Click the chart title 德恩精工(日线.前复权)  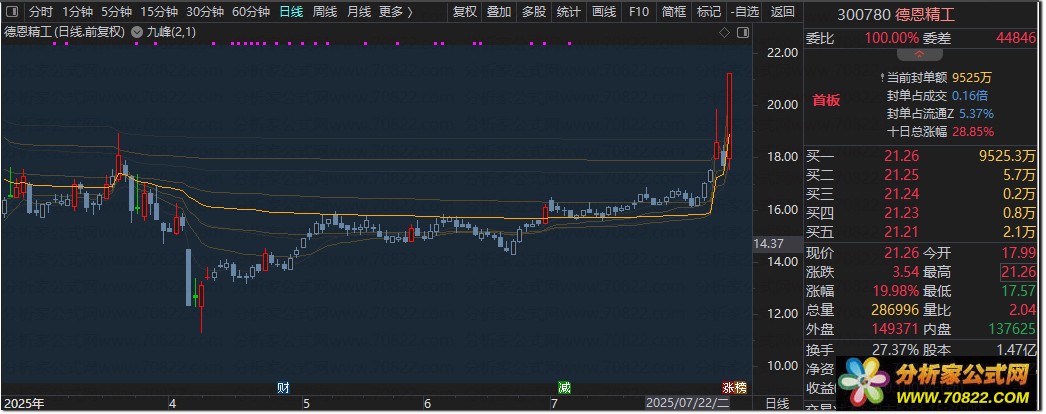65,32
